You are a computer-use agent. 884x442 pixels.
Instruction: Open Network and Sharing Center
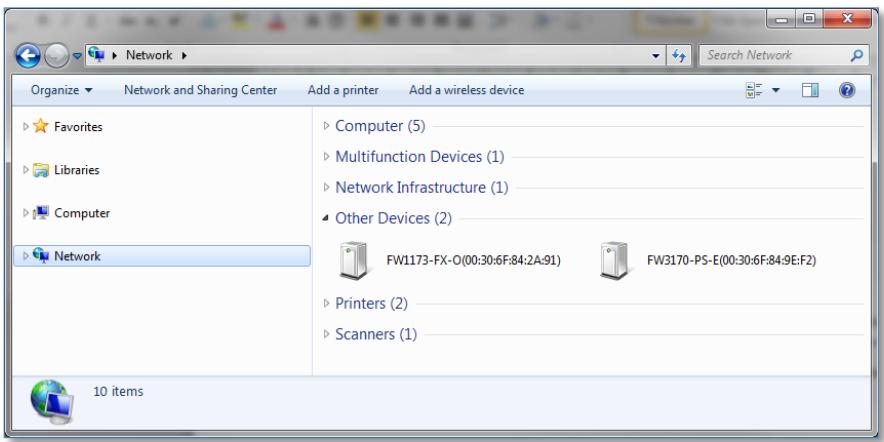[201, 90]
